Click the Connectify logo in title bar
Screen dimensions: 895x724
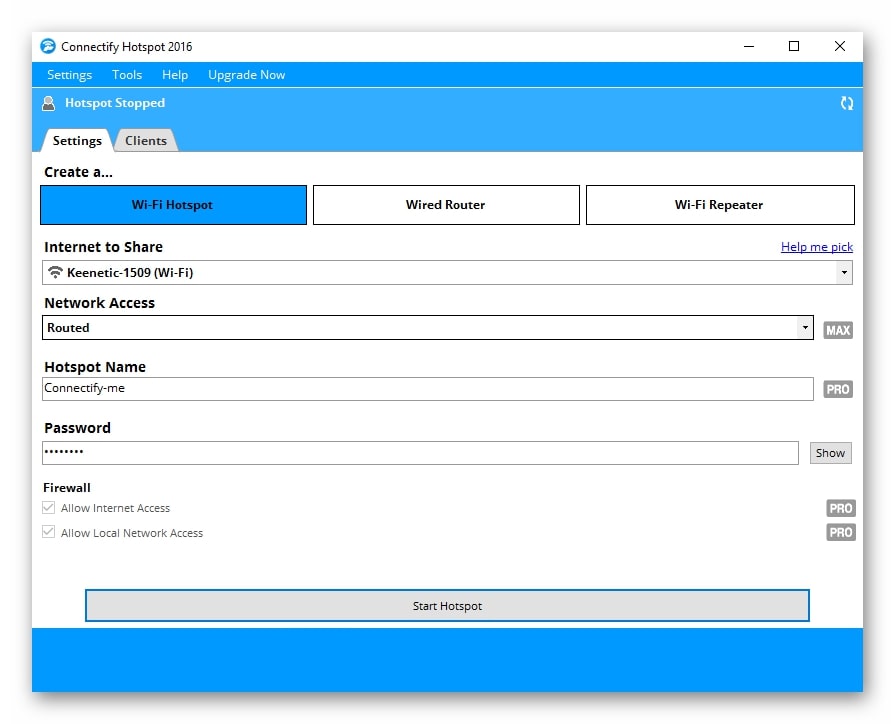point(48,47)
